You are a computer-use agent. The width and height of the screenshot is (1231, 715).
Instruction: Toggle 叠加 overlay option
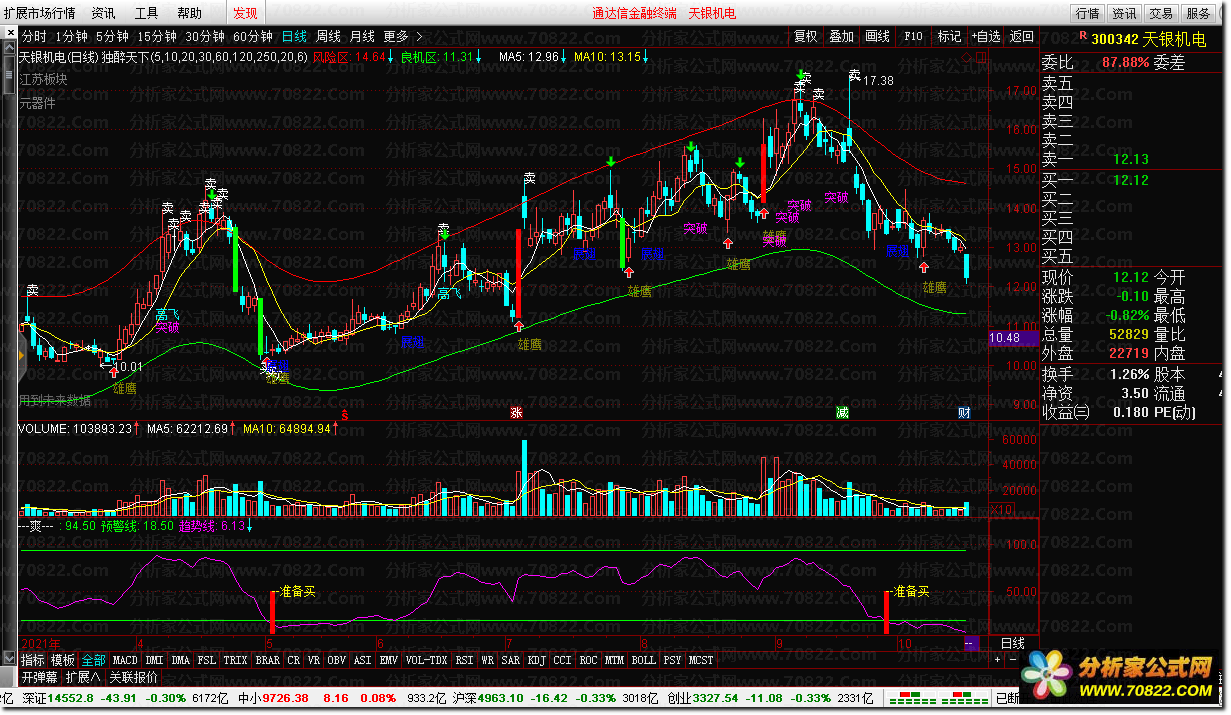(x=842, y=37)
